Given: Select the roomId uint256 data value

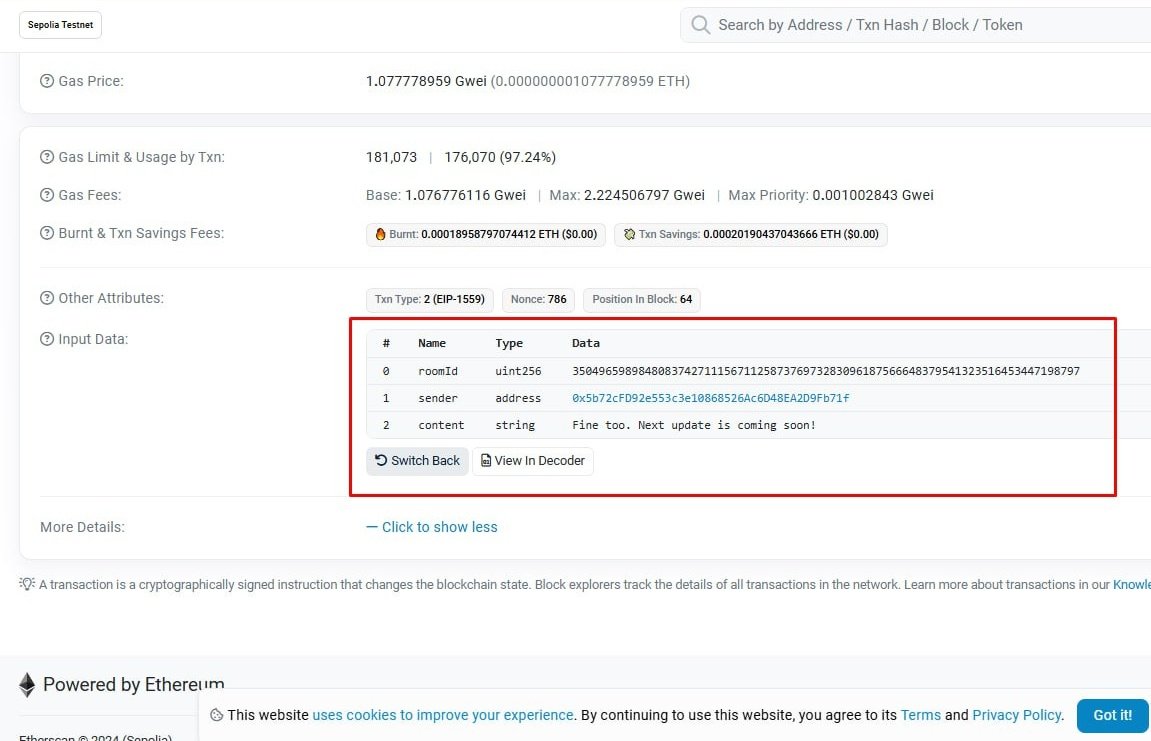Looking at the screenshot, I should pyautogui.click(x=826, y=372).
